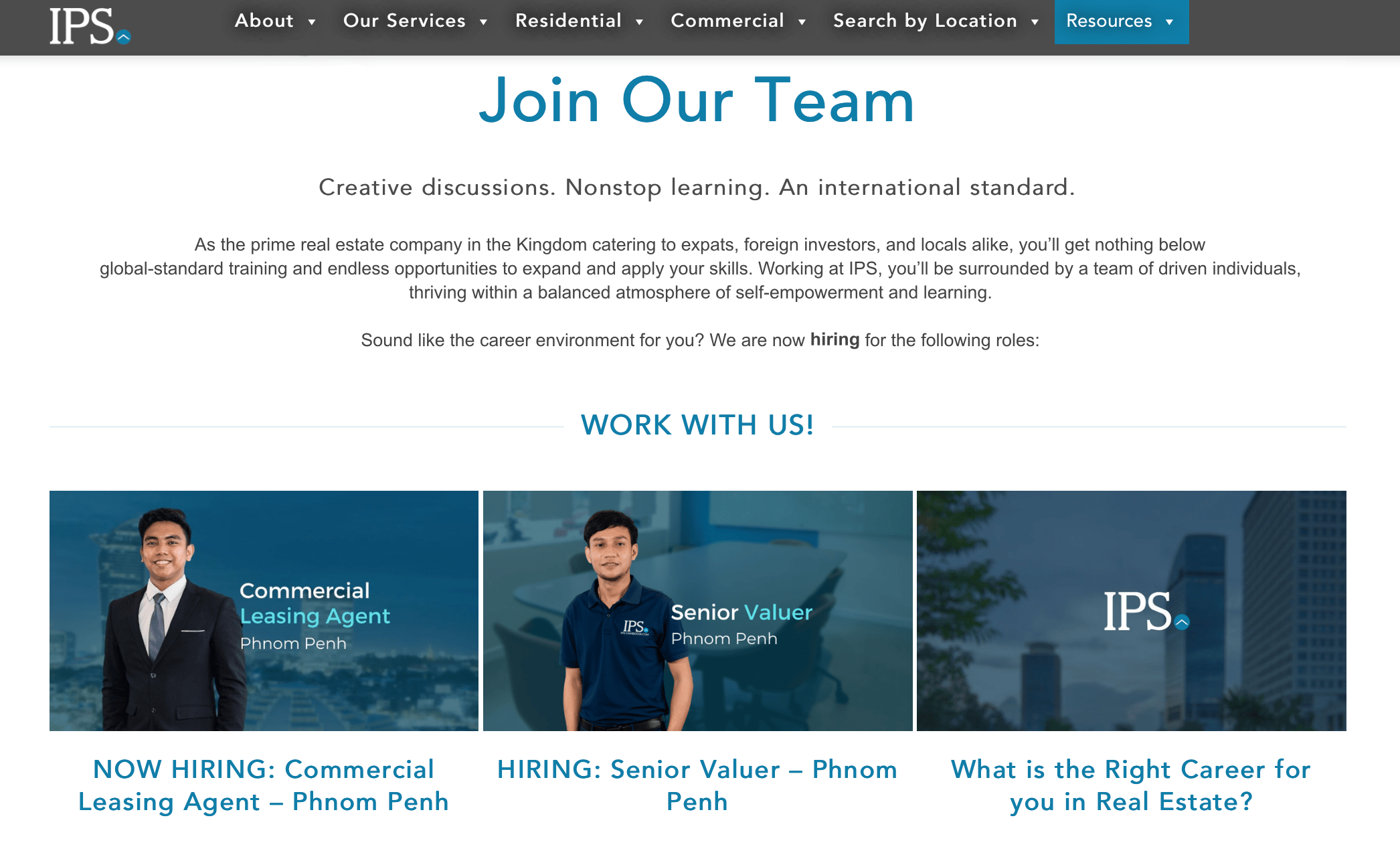Open the Commercial menu item
The height and width of the screenshot is (865, 1400).
(727, 21)
